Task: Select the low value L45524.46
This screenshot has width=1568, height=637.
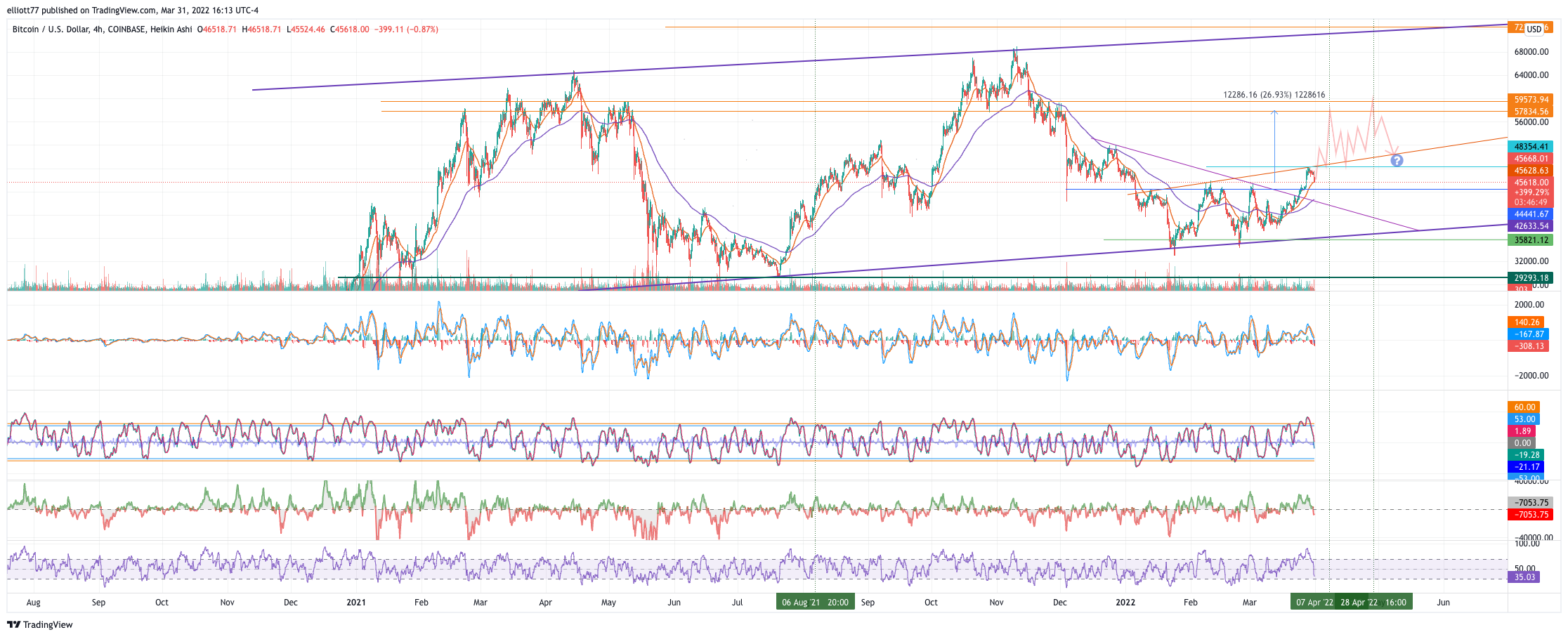Action: point(306,29)
